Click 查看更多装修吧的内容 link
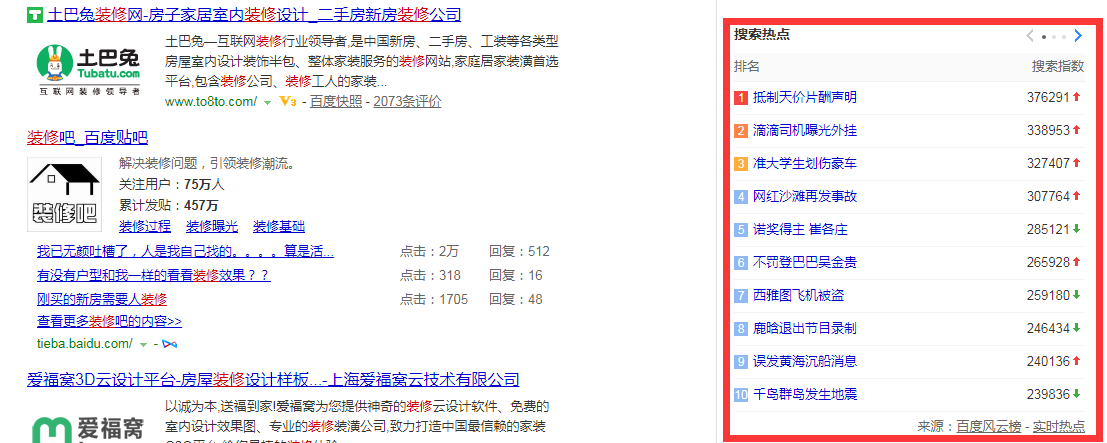Image resolution: width=1107 pixels, height=443 pixels. coord(109,321)
